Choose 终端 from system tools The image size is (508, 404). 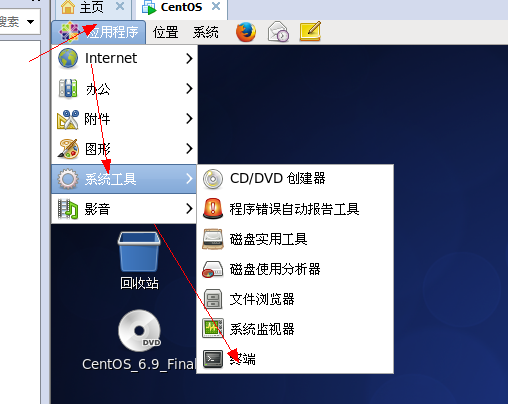[295, 359]
